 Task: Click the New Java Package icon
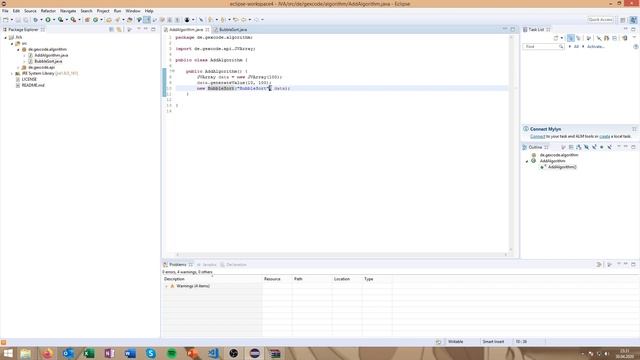click(87, 20)
